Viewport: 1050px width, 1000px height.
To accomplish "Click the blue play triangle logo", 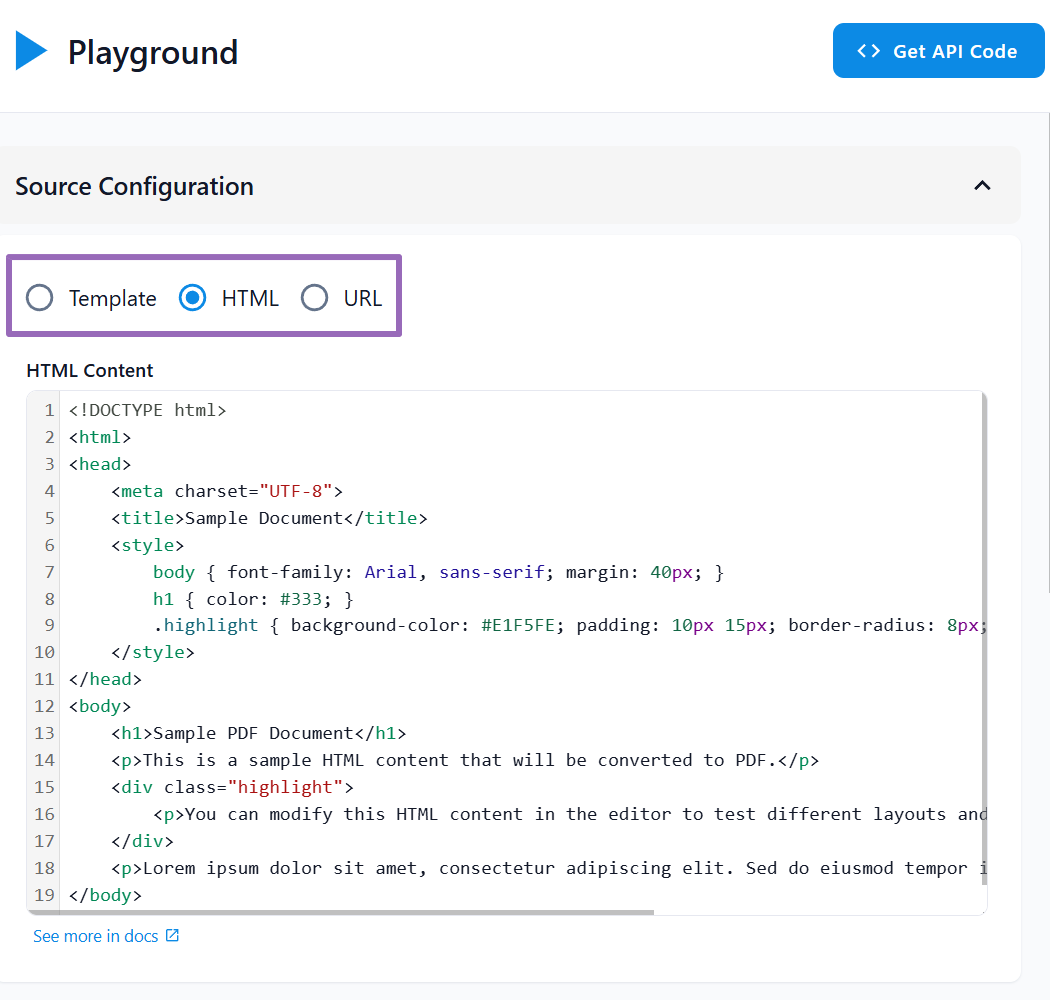I will tap(29, 50).
